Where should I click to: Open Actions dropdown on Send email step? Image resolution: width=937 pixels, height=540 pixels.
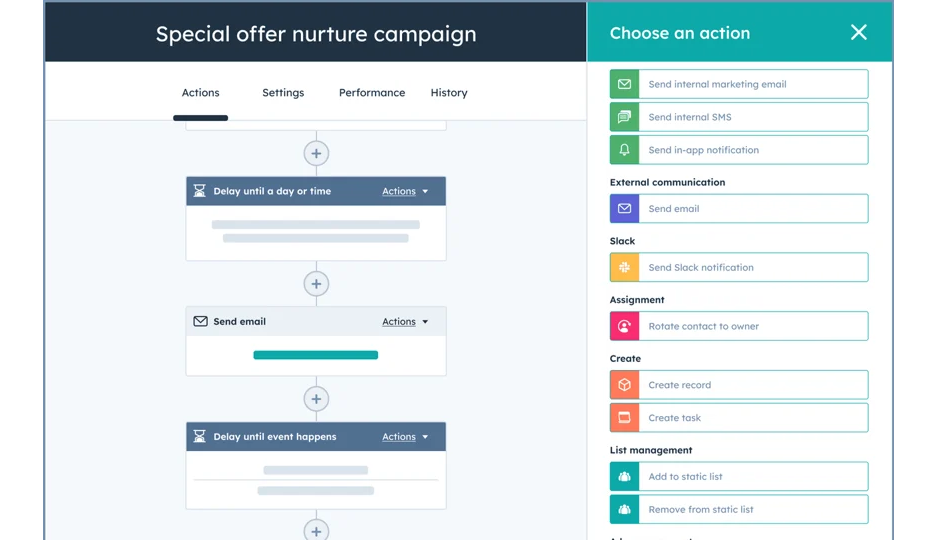405,321
